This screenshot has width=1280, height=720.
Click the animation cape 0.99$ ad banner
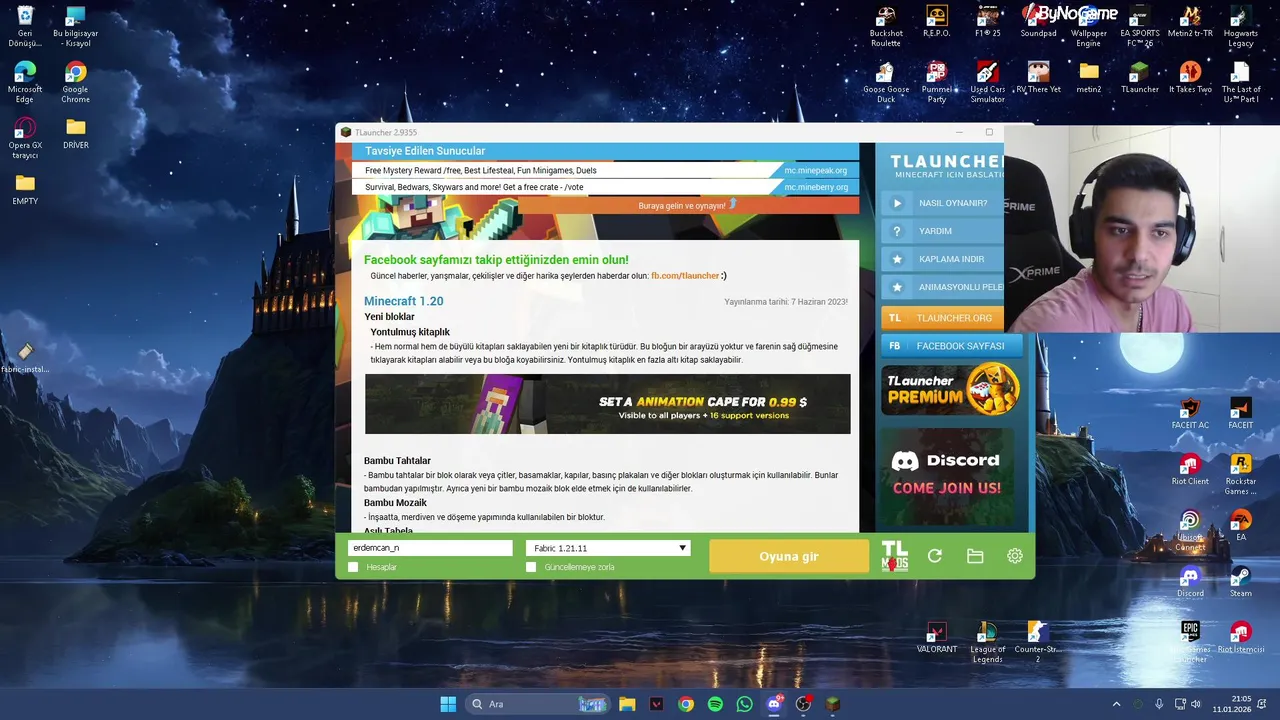tap(607, 404)
